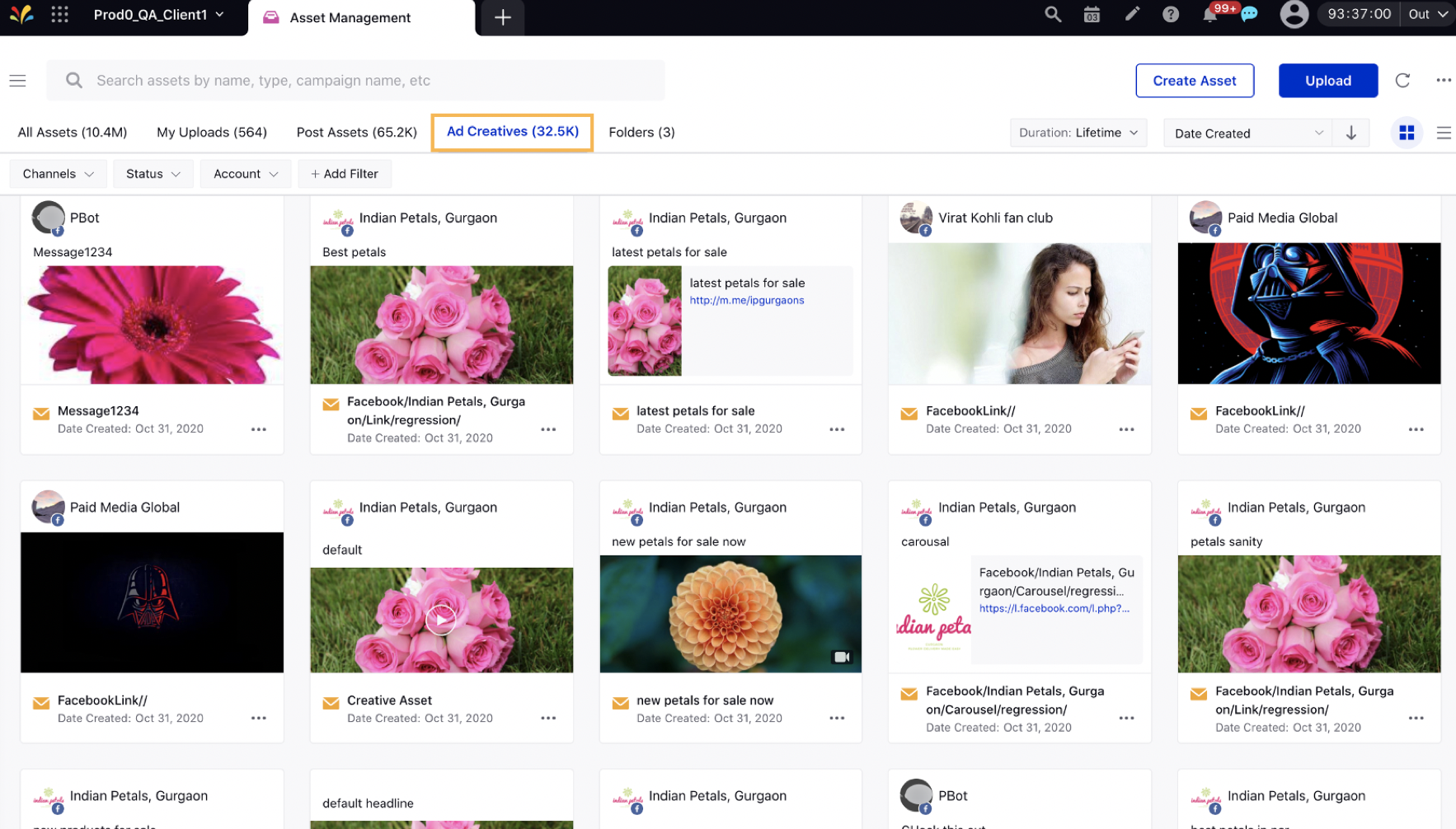Viewport: 1456px width, 829px height.
Task: Expand the Account filter
Action: [x=246, y=174]
